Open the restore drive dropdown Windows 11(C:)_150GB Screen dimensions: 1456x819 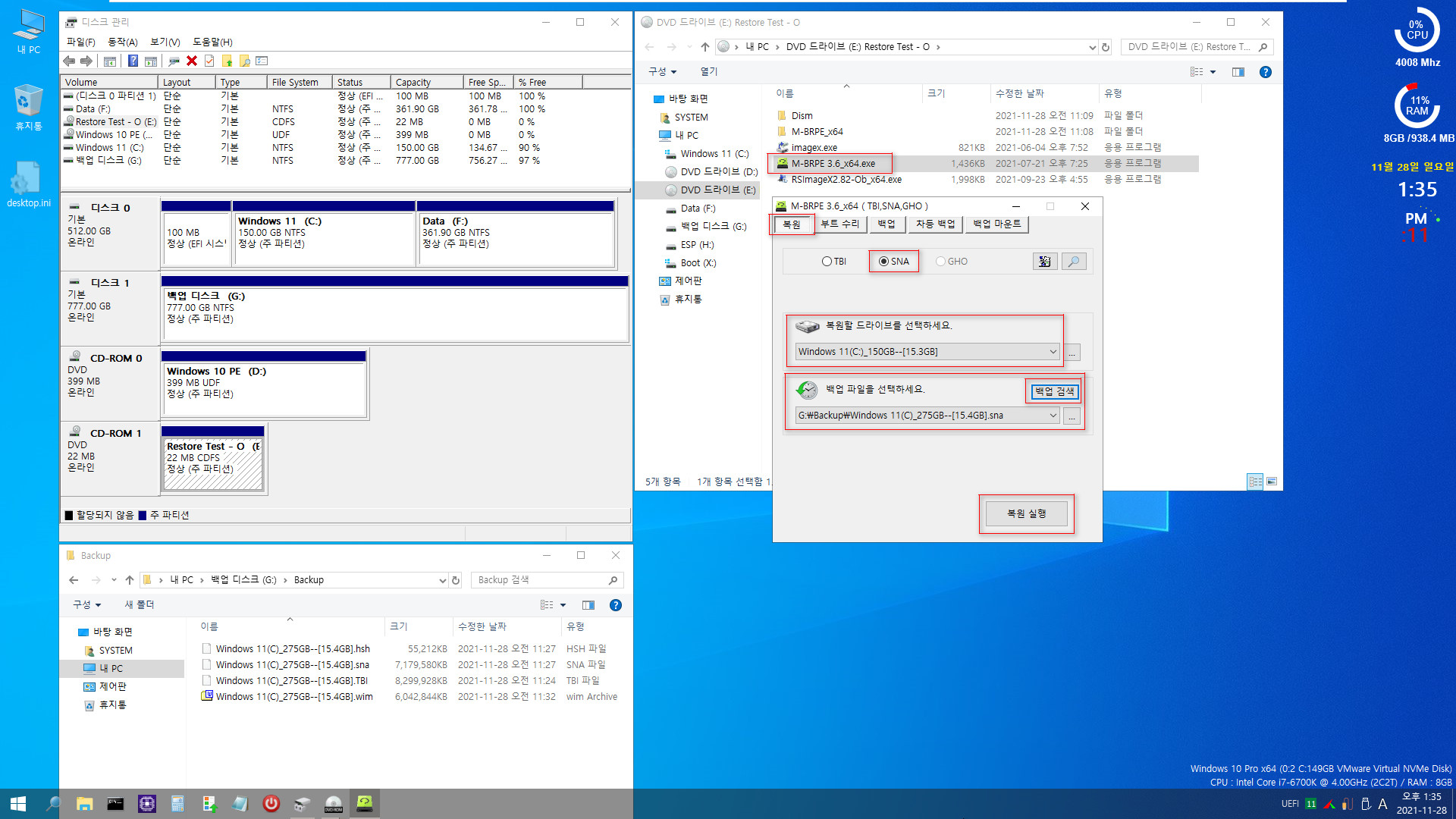click(927, 352)
